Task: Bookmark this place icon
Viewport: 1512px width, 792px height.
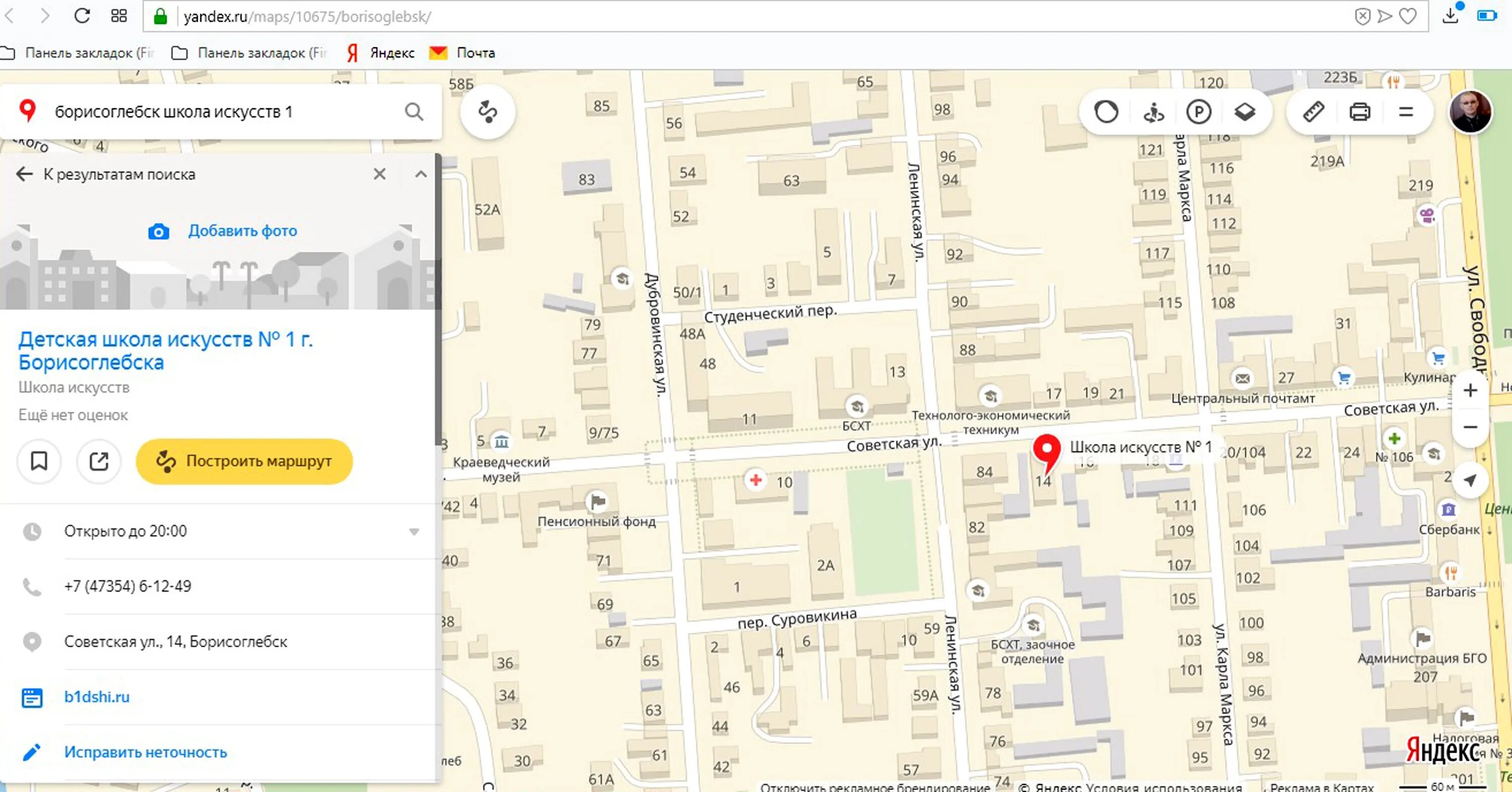Action: (39, 461)
